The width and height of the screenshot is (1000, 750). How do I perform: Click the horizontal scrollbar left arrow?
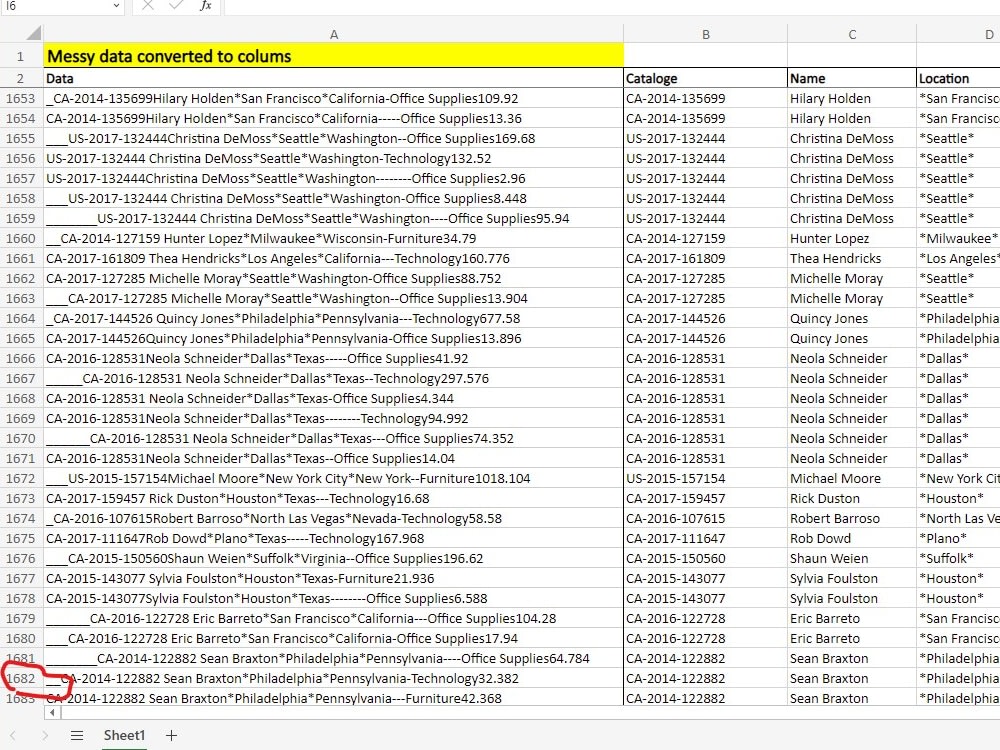52,714
